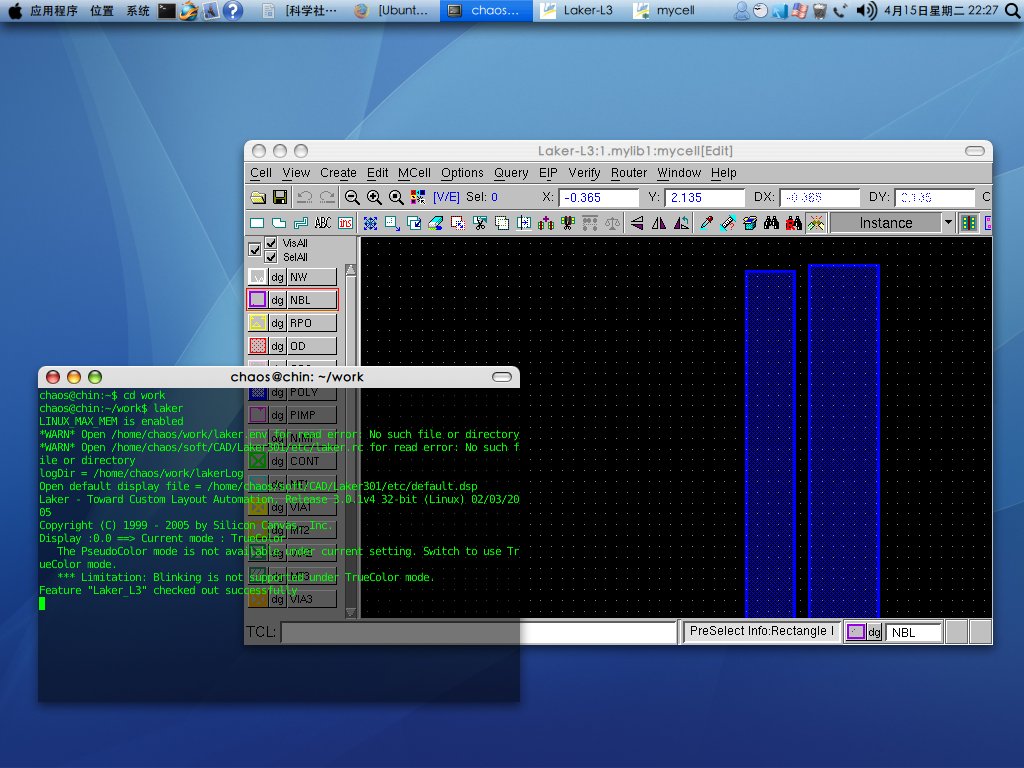The height and width of the screenshot is (768, 1024).
Task: Select the RPO layer button
Action: point(313,323)
